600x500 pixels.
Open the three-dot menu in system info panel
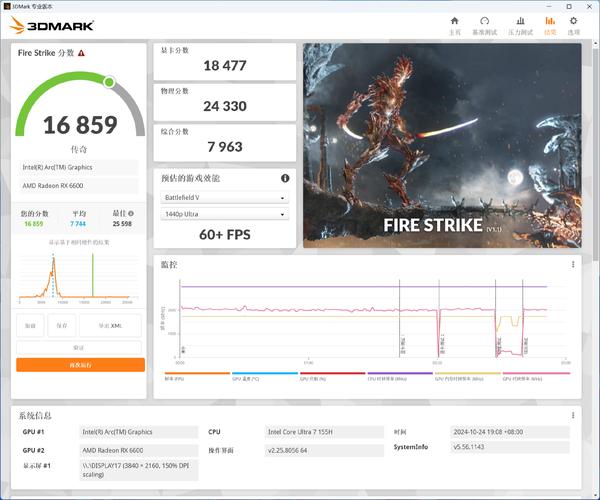(573, 415)
